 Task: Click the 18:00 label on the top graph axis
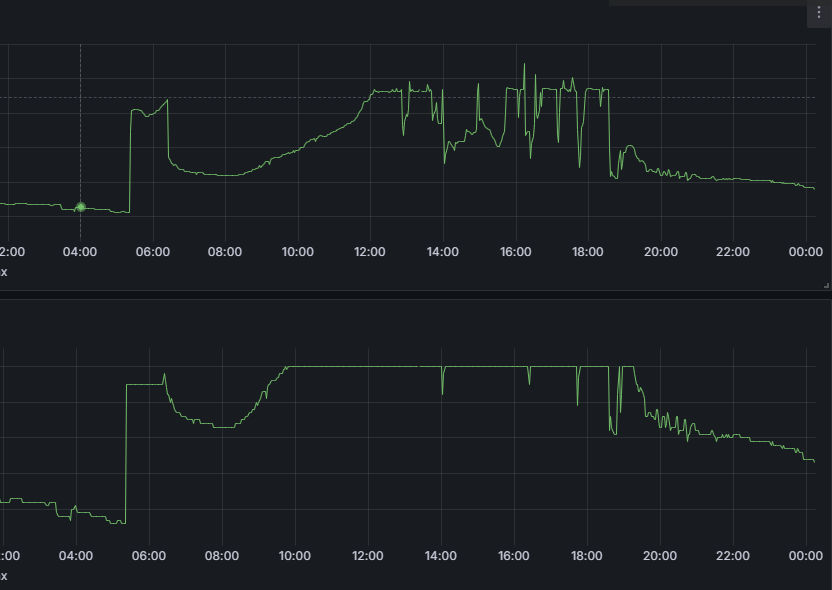(588, 252)
